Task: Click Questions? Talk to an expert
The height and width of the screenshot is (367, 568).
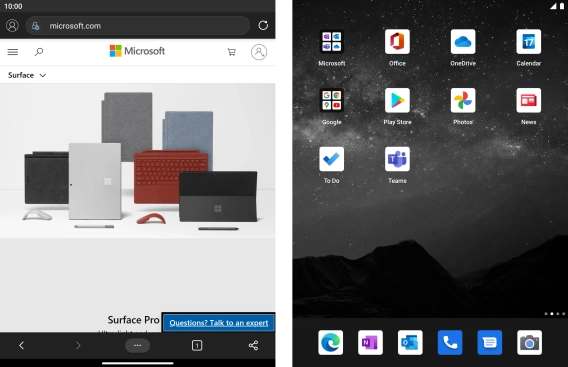Action: pyautogui.click(x=218, y=323)
